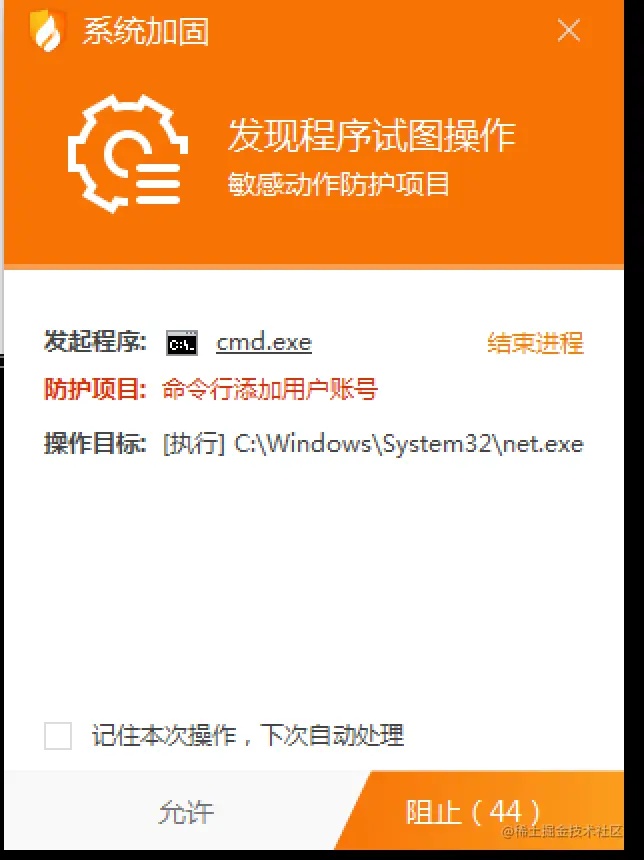Click the [执行] action tag

[x=194, y=443]
